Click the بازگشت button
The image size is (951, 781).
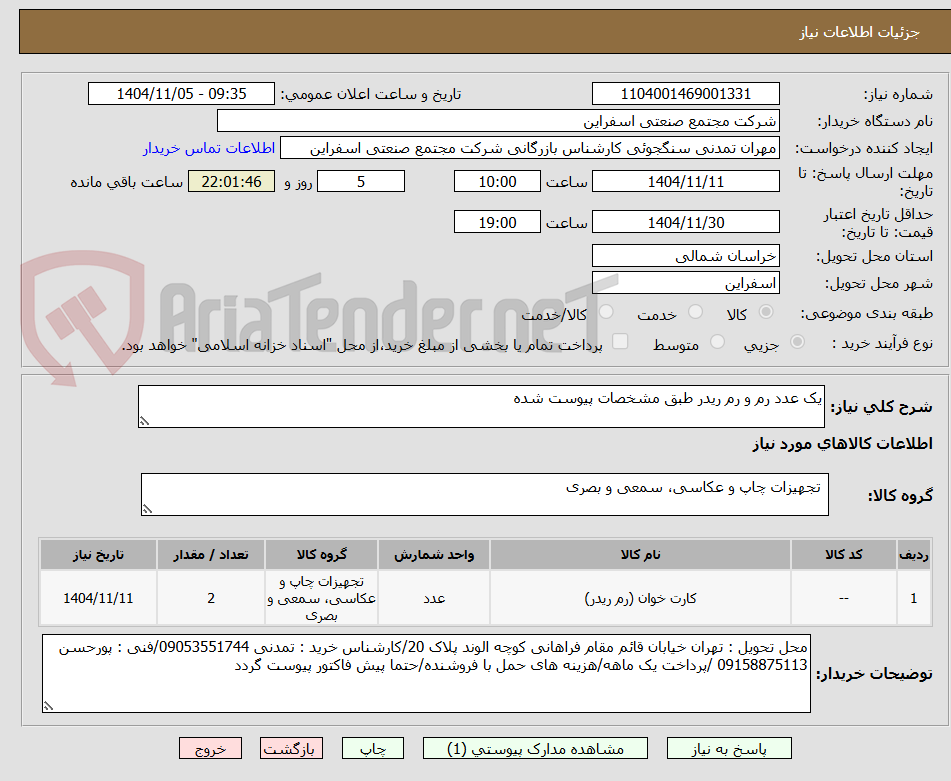pos(291,747)
